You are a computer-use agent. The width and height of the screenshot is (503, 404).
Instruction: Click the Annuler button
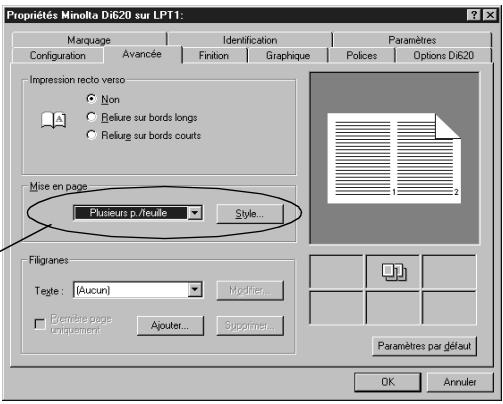tap(460, 382)
